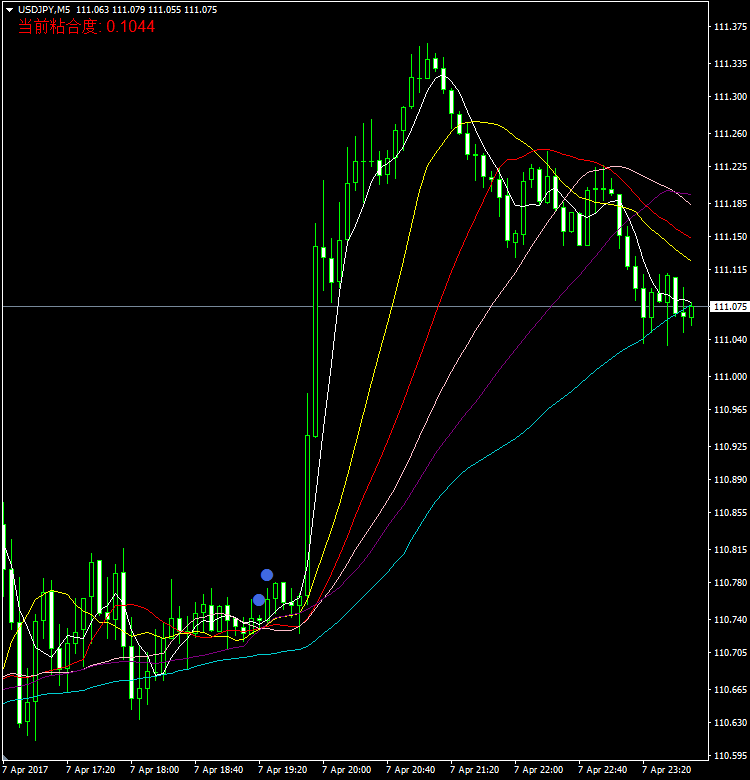Click the 111.000 price scale label

pyautogui.click(x=730, y=377)
